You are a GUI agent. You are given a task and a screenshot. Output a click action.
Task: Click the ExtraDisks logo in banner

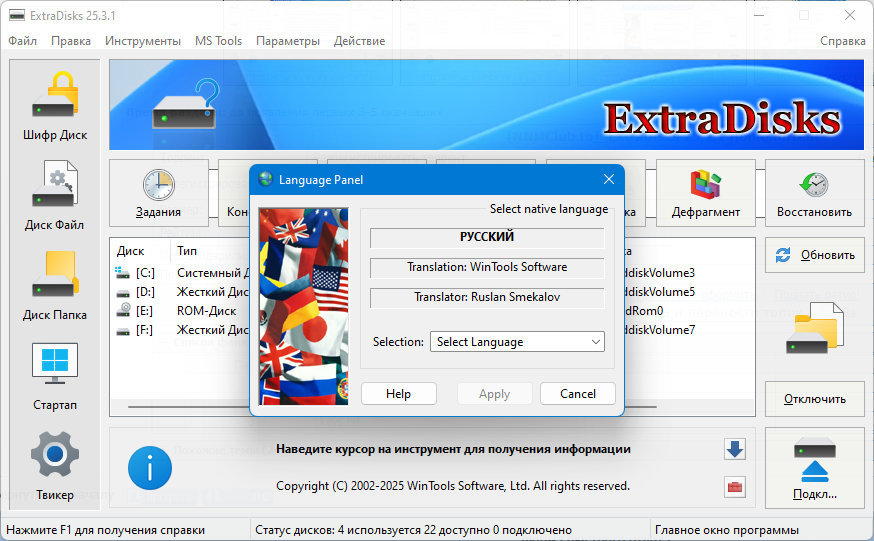tap(722, 118)
